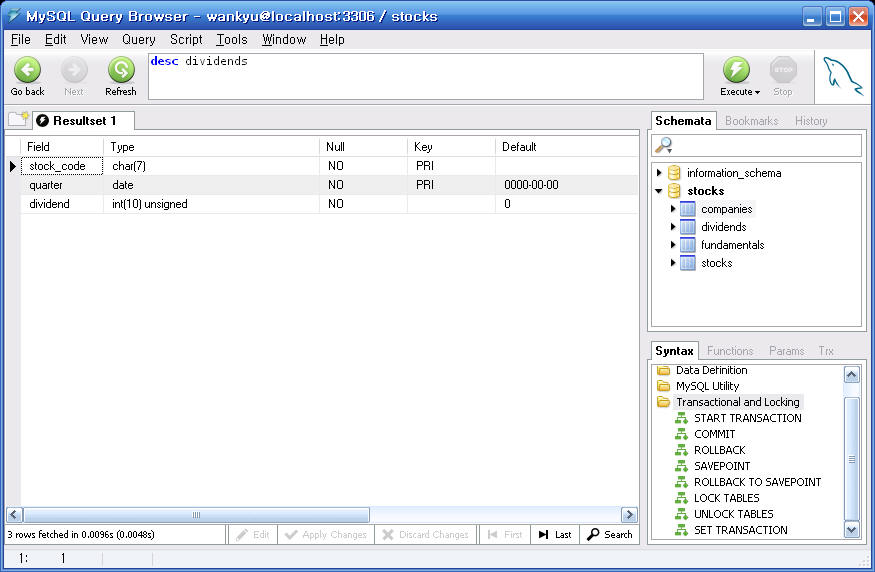875x572 pixels.
Task: Click the START TRANSACTION syntax icon
Action: (681, 418)
